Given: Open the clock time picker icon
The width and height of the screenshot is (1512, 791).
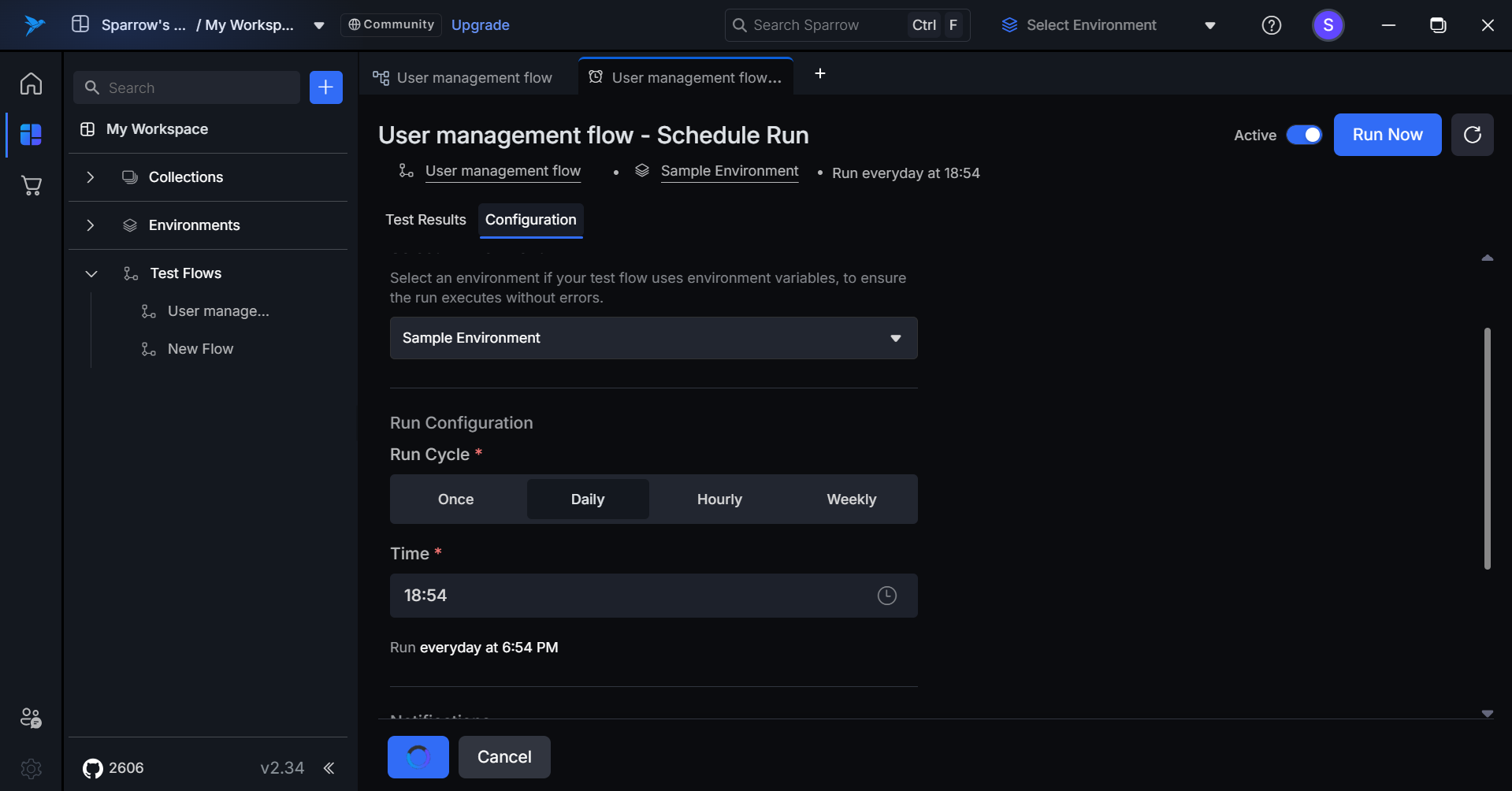Looking at the screenshot, I should (x=886, y=596).
